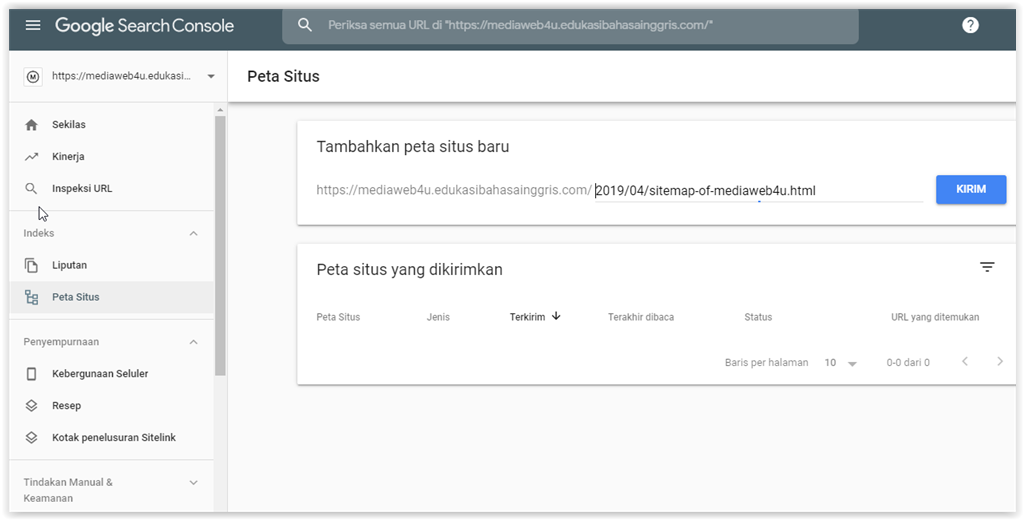Click the Google Search Console logo
This screenshot has height=520, width=1024.
coord(144,25)
